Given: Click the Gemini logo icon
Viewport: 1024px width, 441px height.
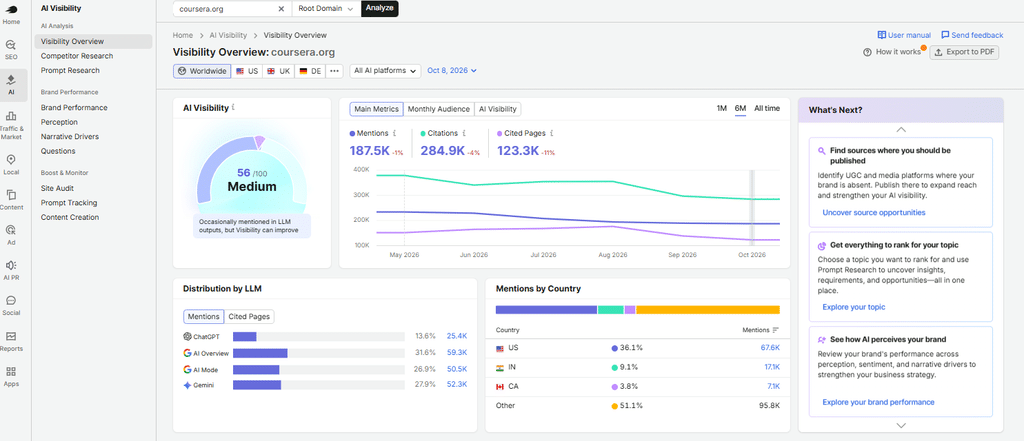Looking at the screenshot, I should [x=187, y=385].
